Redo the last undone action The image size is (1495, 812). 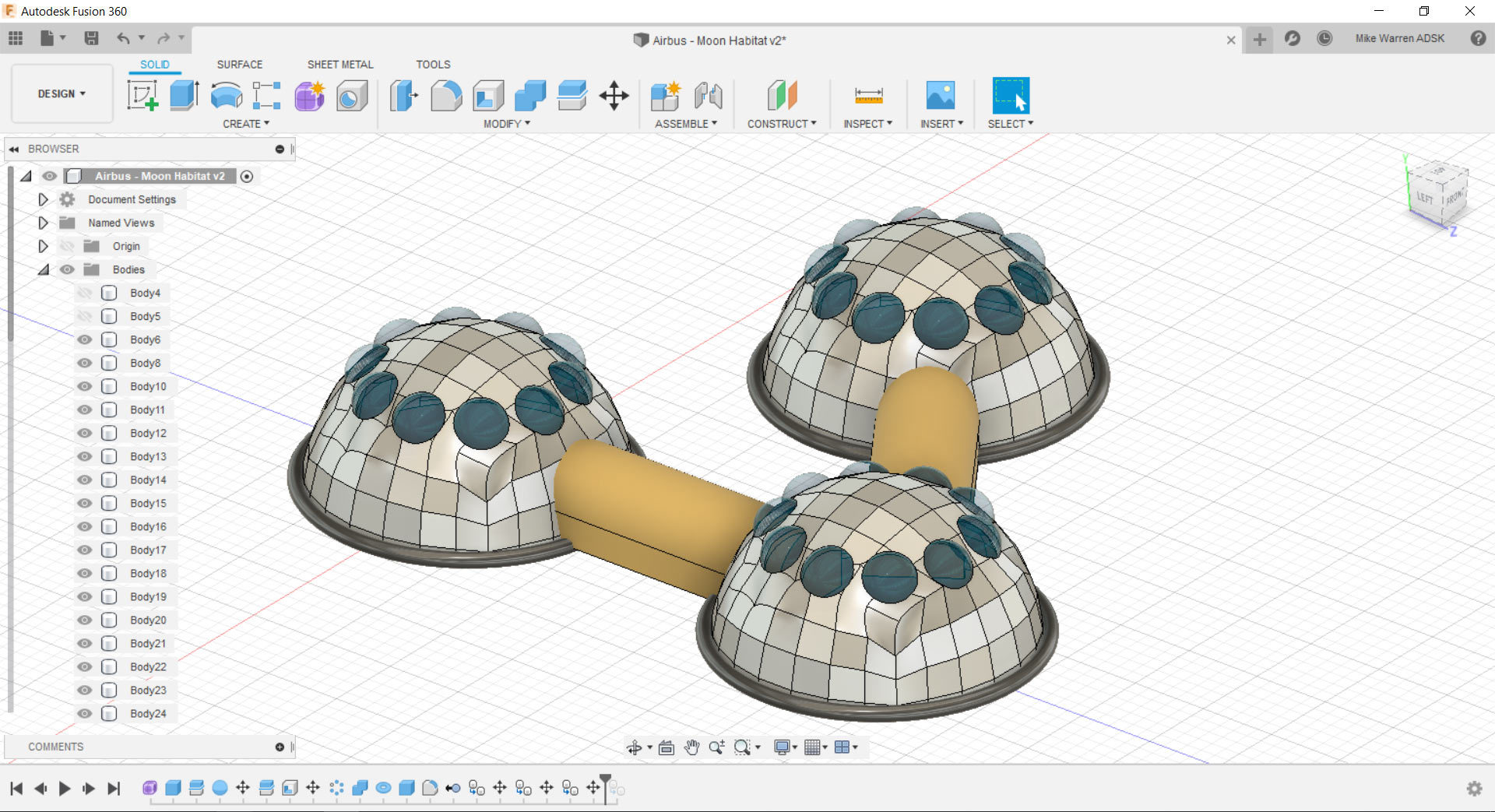163,38
